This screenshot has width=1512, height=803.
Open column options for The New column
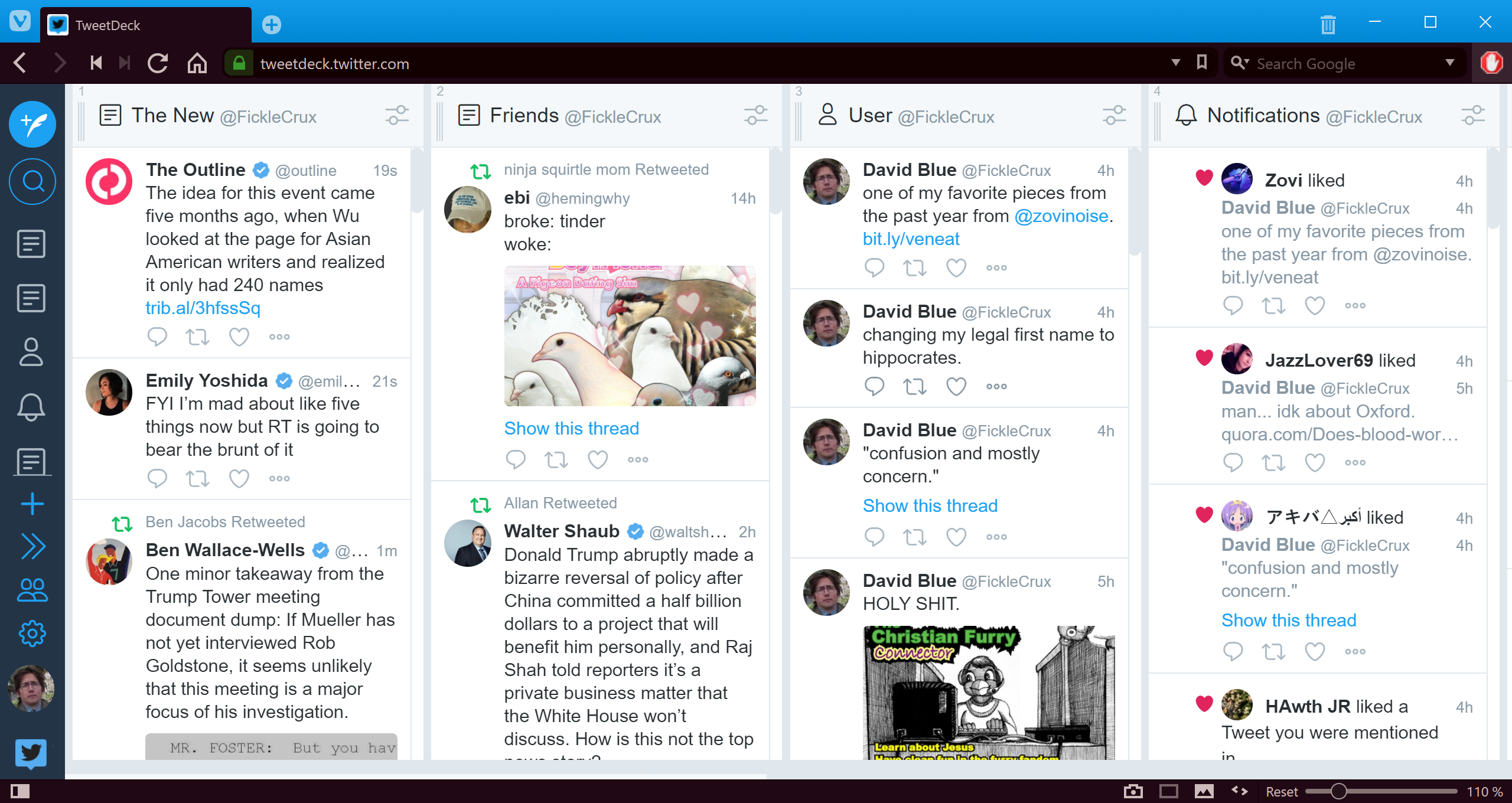[397, 115]
